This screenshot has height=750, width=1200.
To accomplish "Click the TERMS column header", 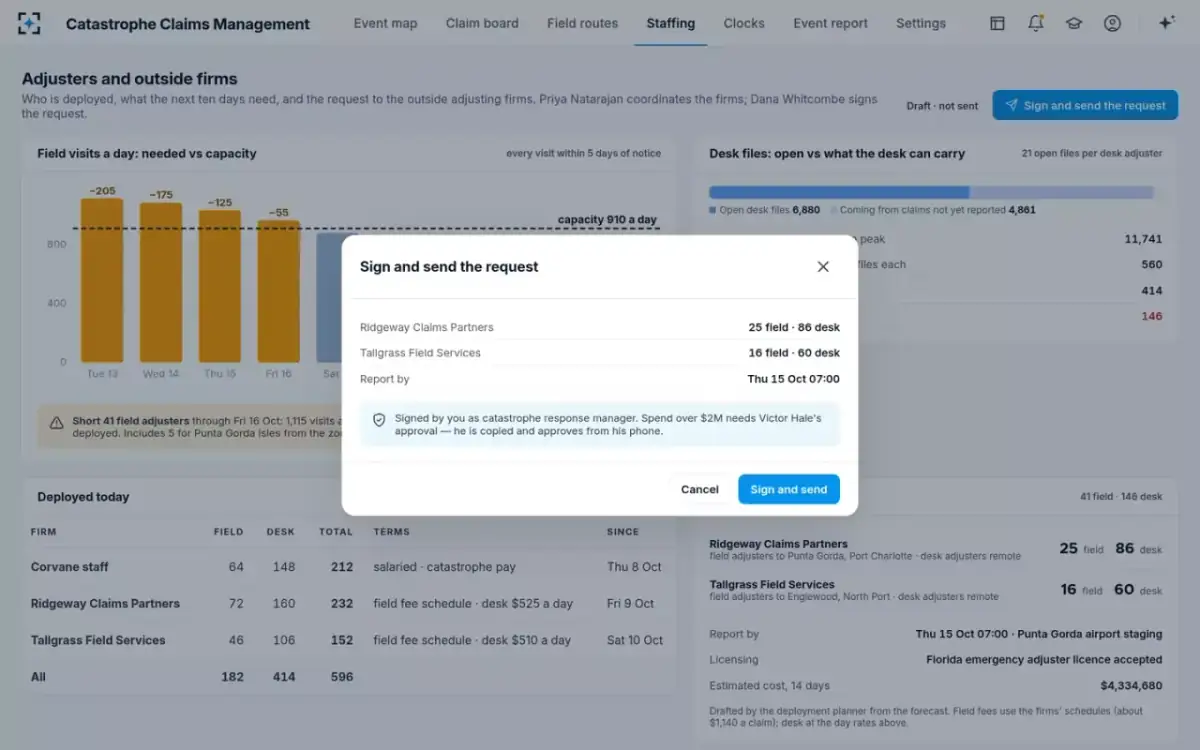I will point(392,532).
